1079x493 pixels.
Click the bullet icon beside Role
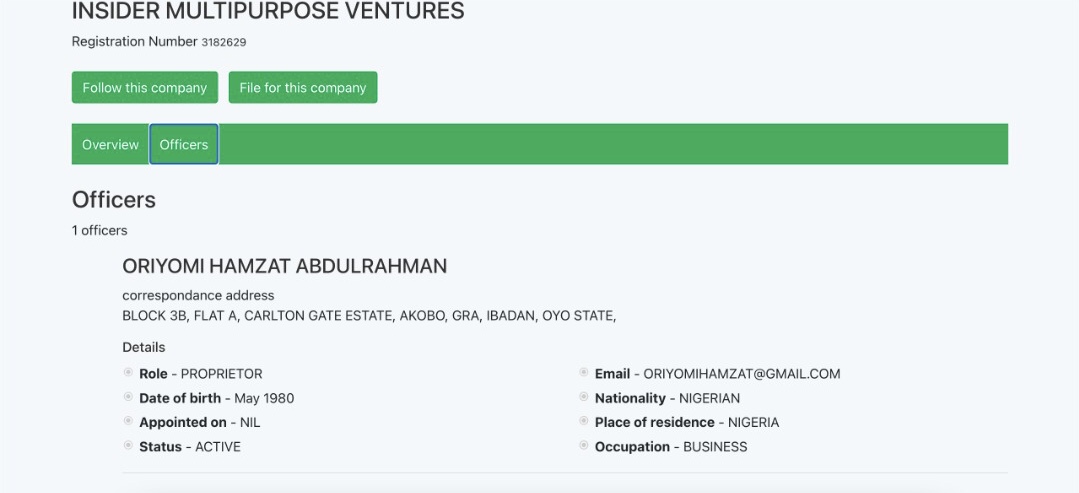(x=128, y=373)
